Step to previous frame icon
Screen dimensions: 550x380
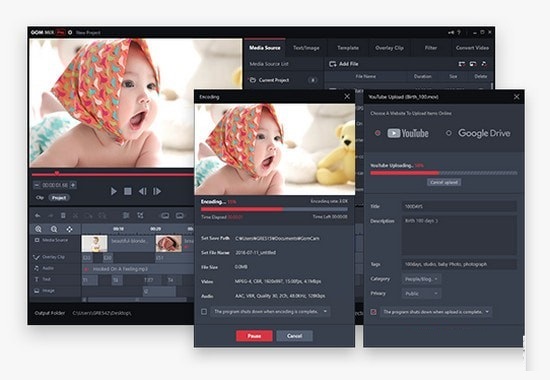(142, 191)
